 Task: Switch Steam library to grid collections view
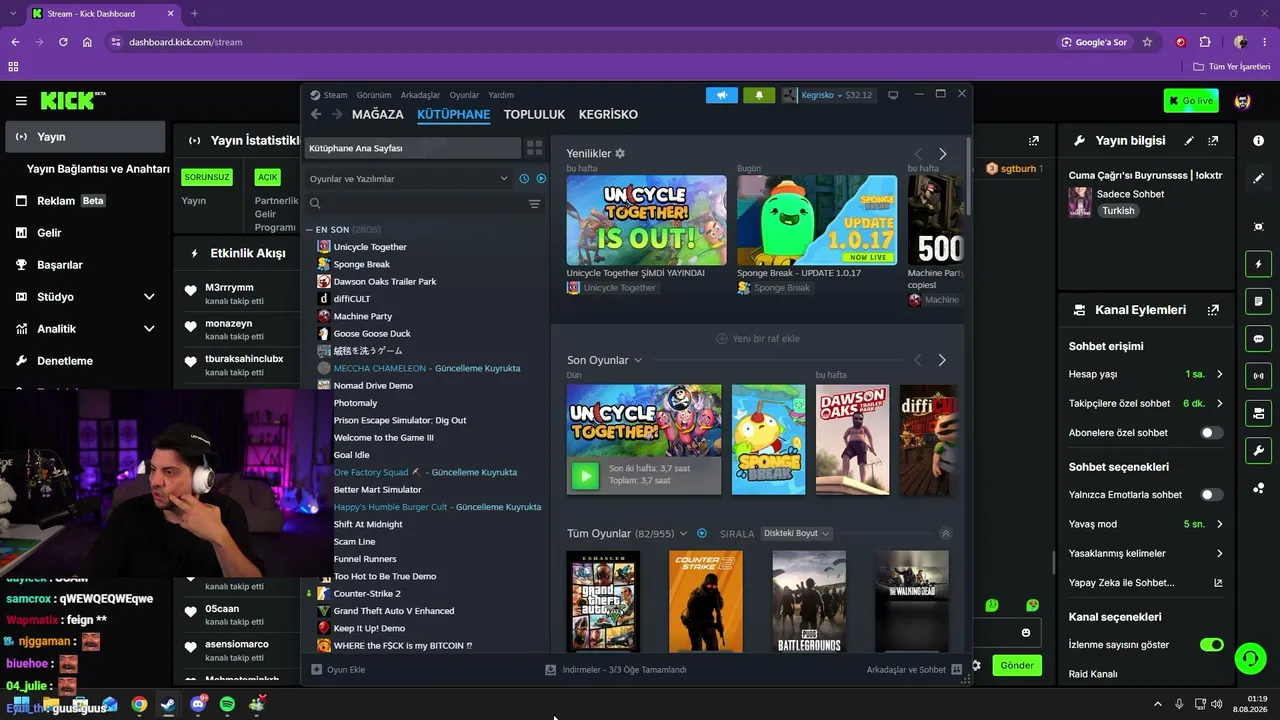(x=535, y=148)
